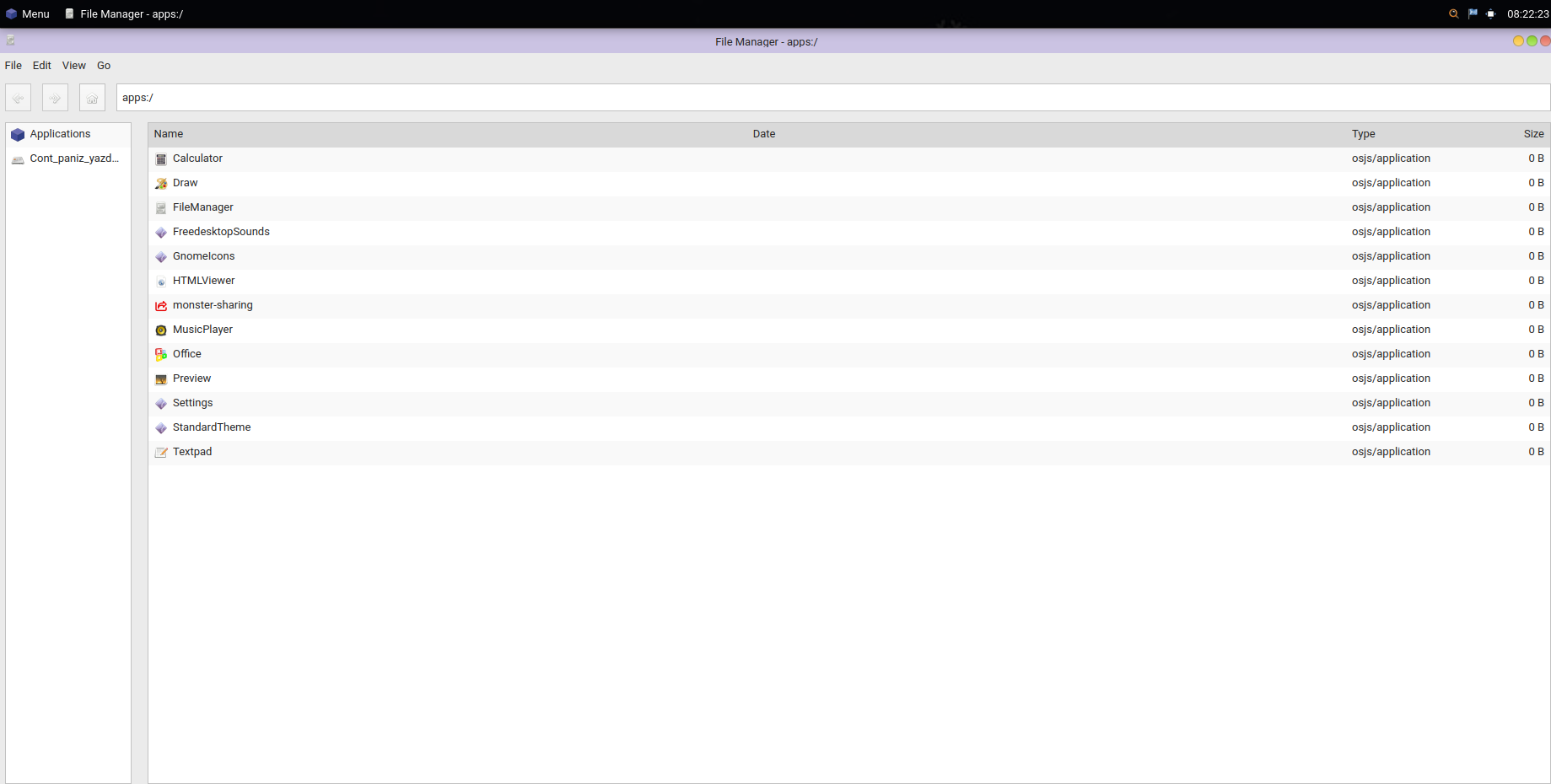This screenshot has height=784, width=1551.
Task: Click the "0 B" size in Draw row
Action: (1537, 183)
